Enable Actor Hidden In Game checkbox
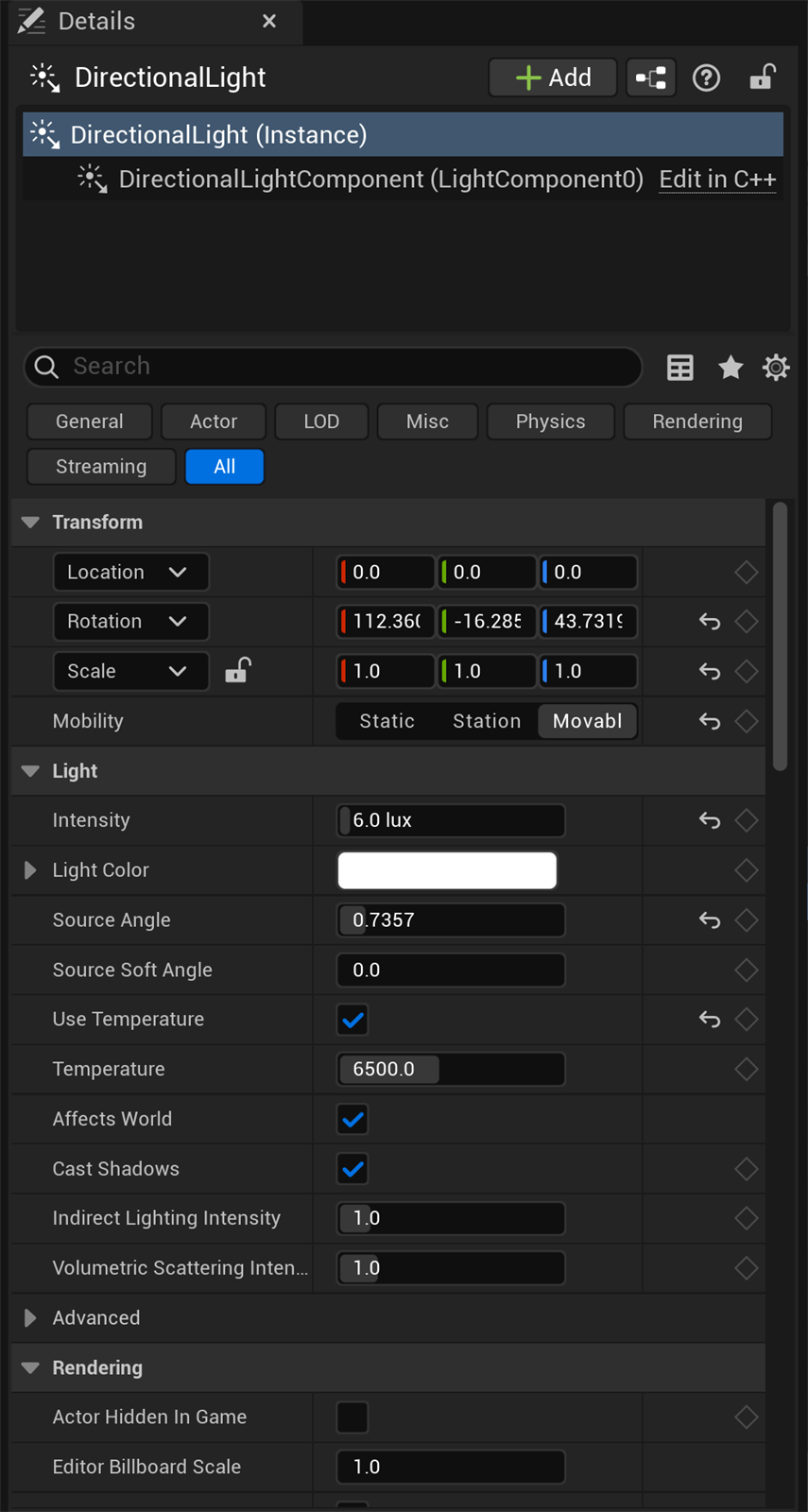The height and width of the screenshot is (1512, 808). (352, 1417)
